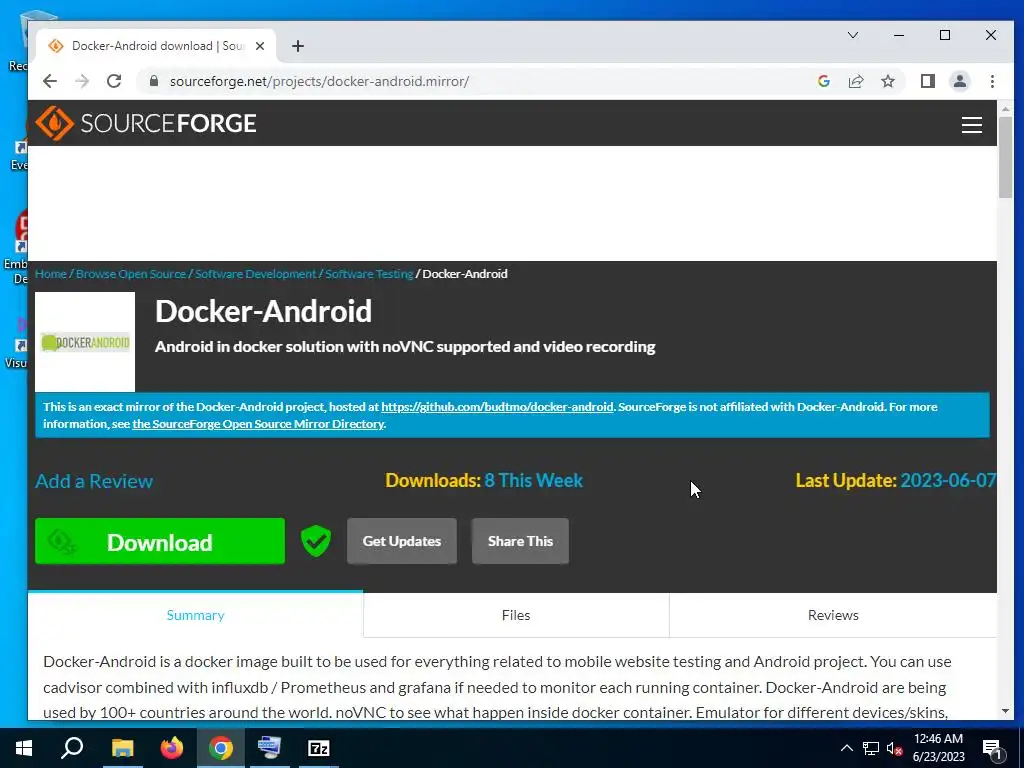Screen dimensions: 1024x768
Task: Open Windows taskbar search
Action: click(72, 748)
